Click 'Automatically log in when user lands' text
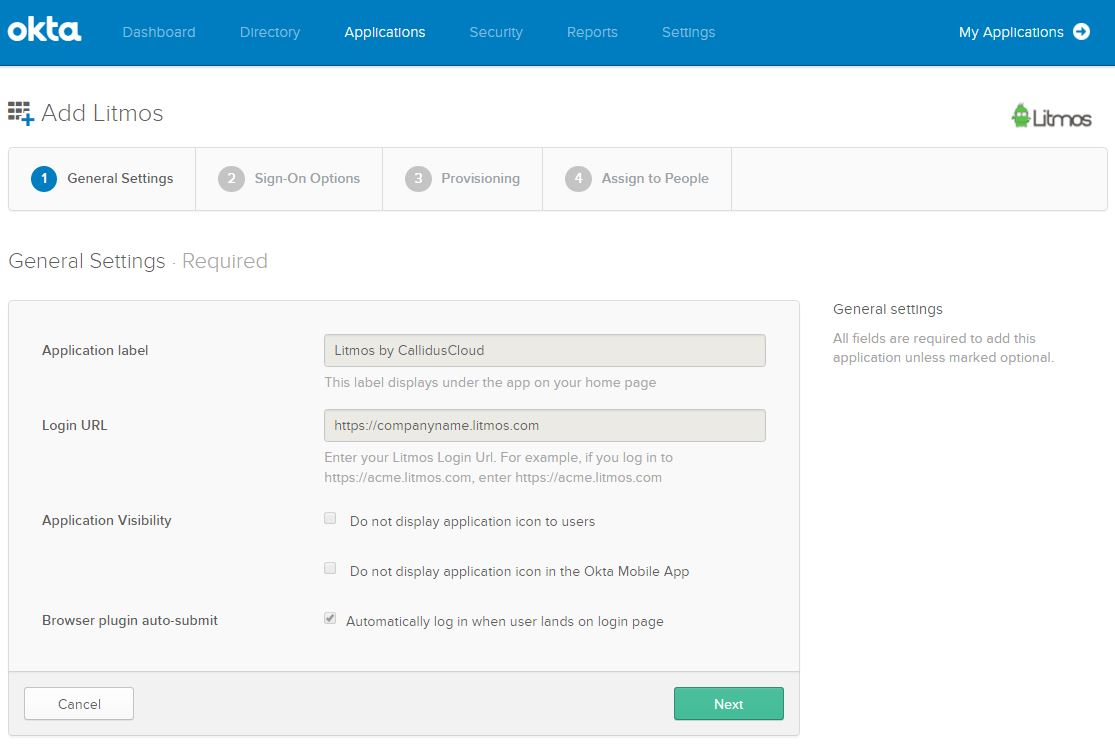This screenshot has height=744, width=1115. (505, 622)
